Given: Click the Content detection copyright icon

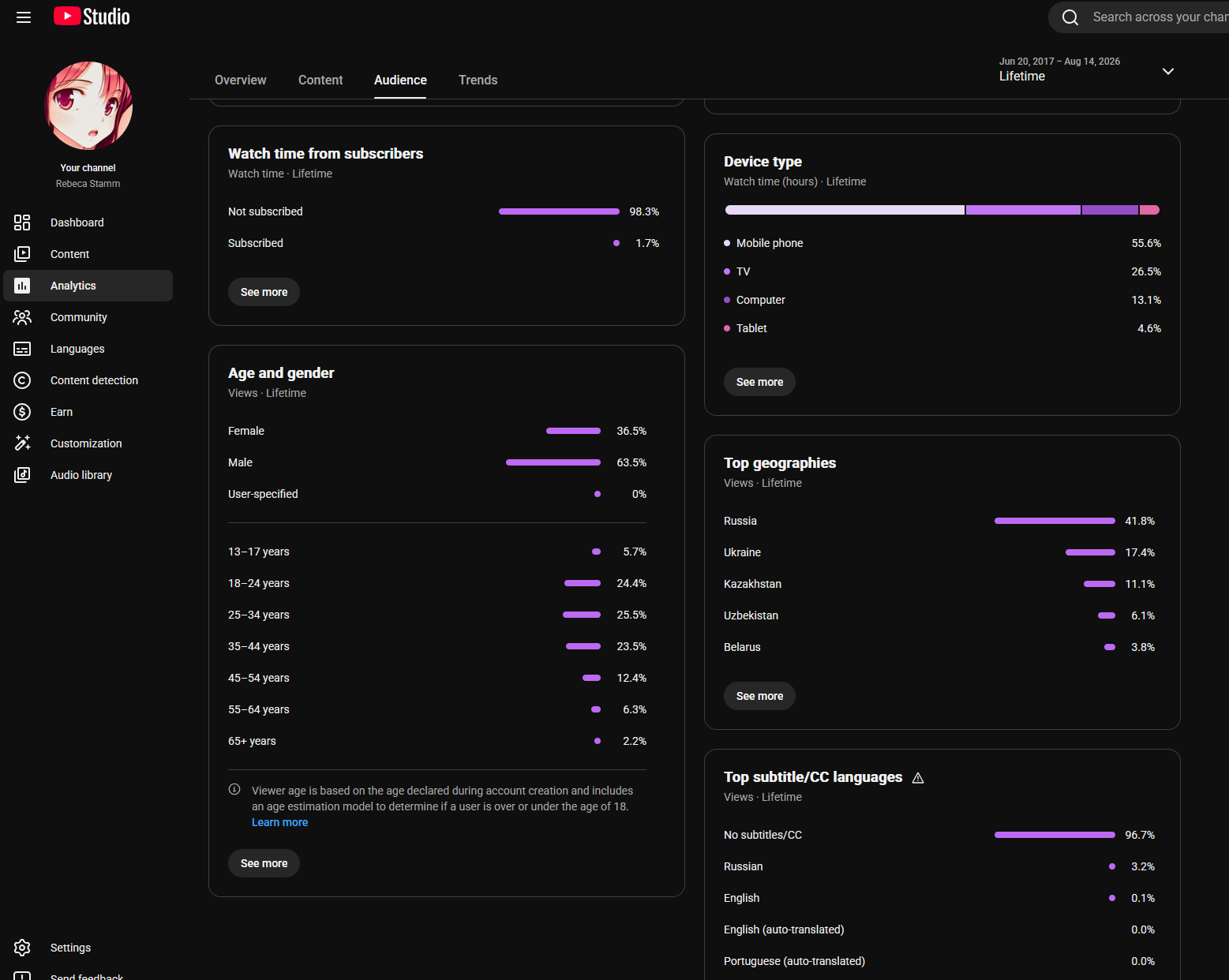Looking at the screenshot, I should 22,380.
